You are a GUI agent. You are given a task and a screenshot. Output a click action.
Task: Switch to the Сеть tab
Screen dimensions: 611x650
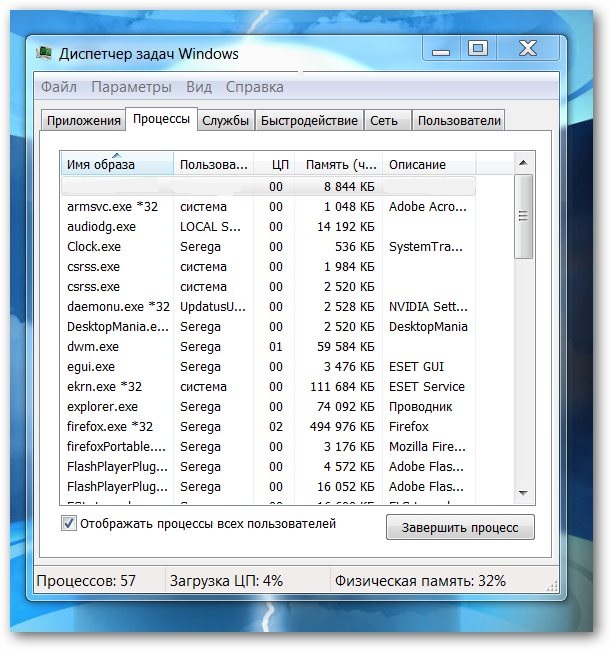384,121
